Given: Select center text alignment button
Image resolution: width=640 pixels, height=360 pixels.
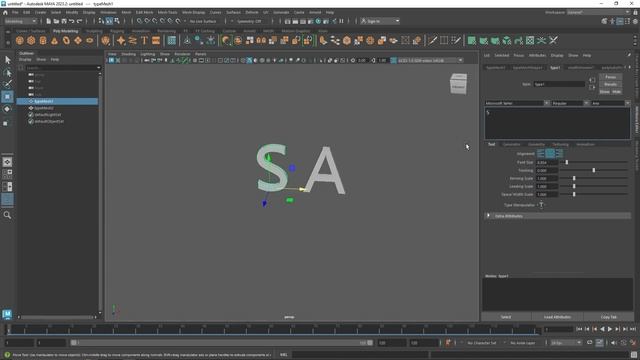Looking at the screenshot, I should coord(550,154).
